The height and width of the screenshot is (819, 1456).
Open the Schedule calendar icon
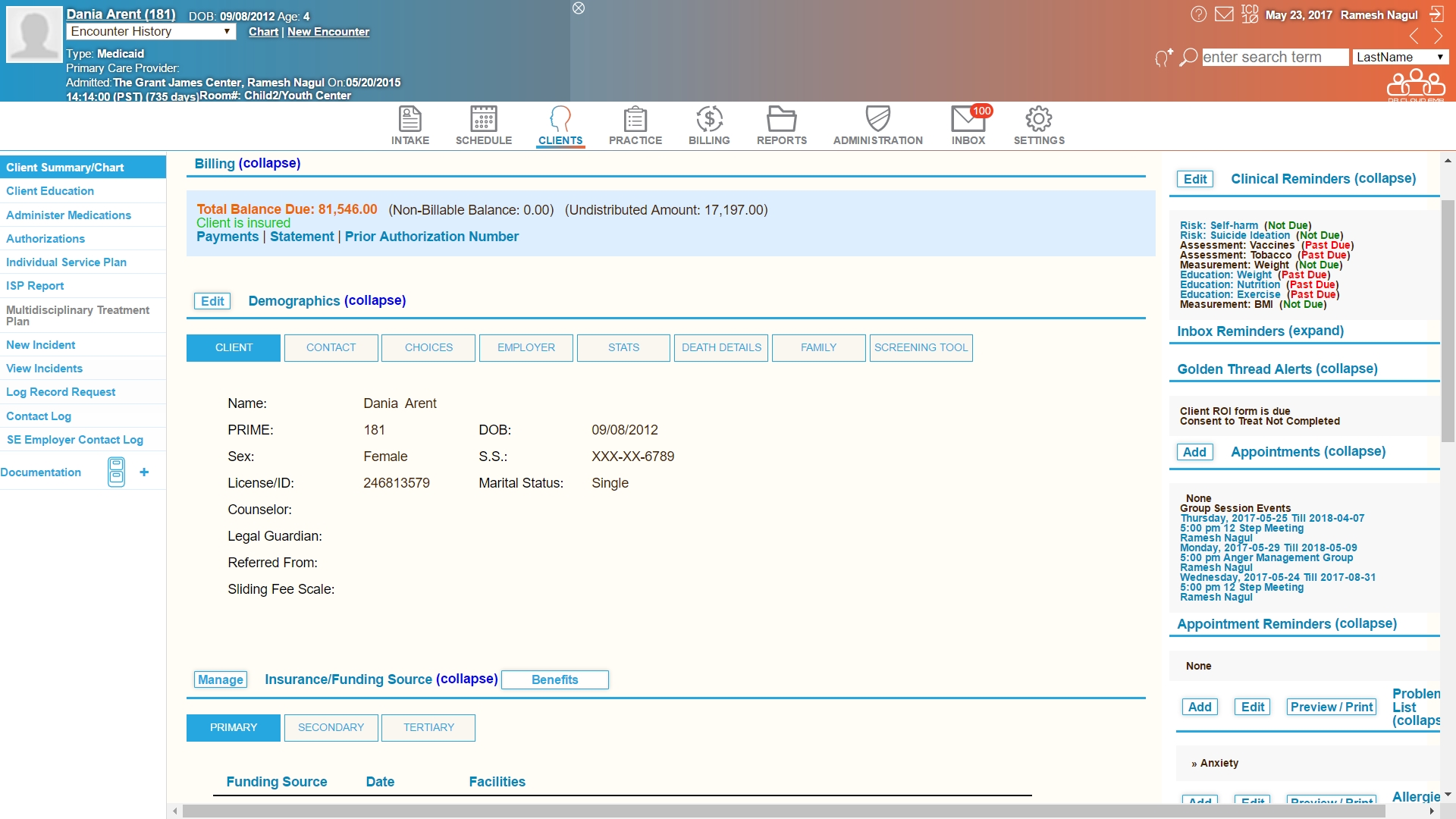point(483,120)
